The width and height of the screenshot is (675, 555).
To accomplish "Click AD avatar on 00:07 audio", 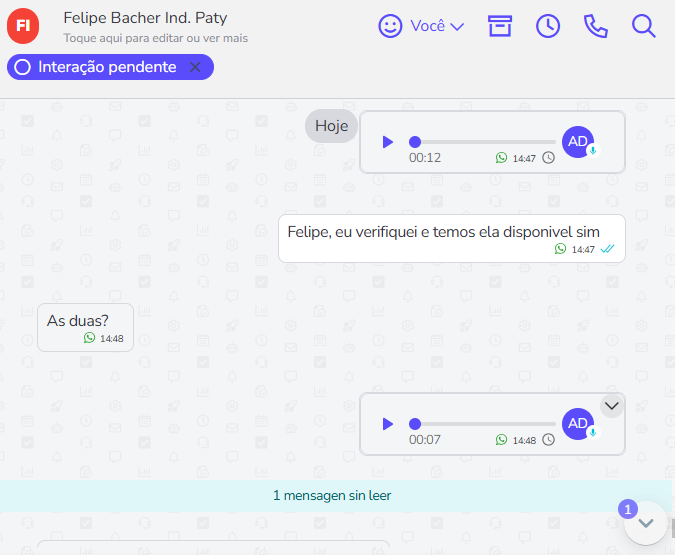I will click(578, 424).
